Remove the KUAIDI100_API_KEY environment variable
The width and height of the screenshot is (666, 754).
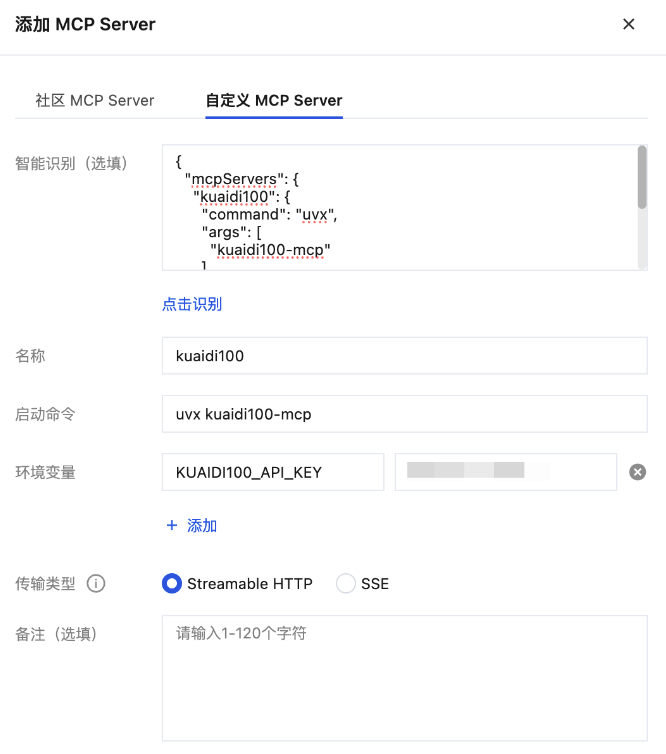637,472
